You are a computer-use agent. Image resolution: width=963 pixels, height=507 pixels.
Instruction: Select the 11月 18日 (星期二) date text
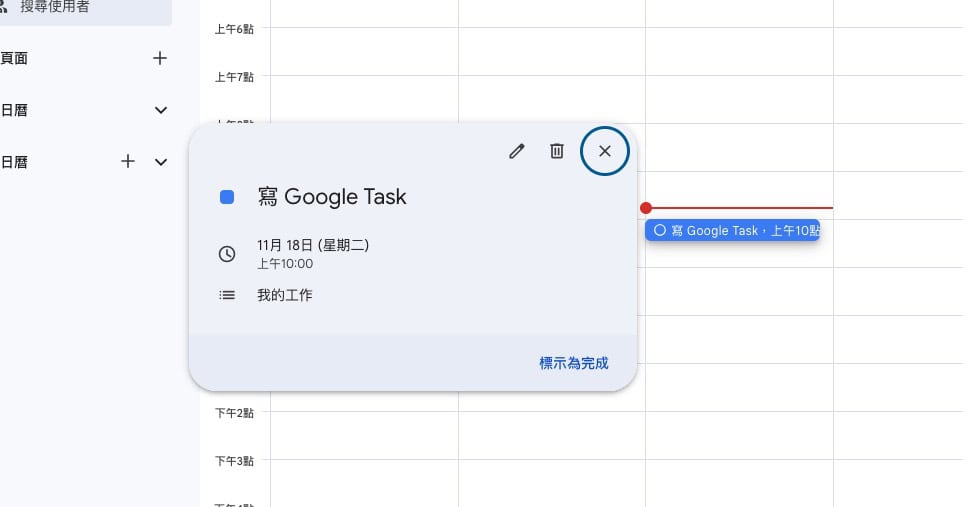pyautogui.click(x=313, y=246)
